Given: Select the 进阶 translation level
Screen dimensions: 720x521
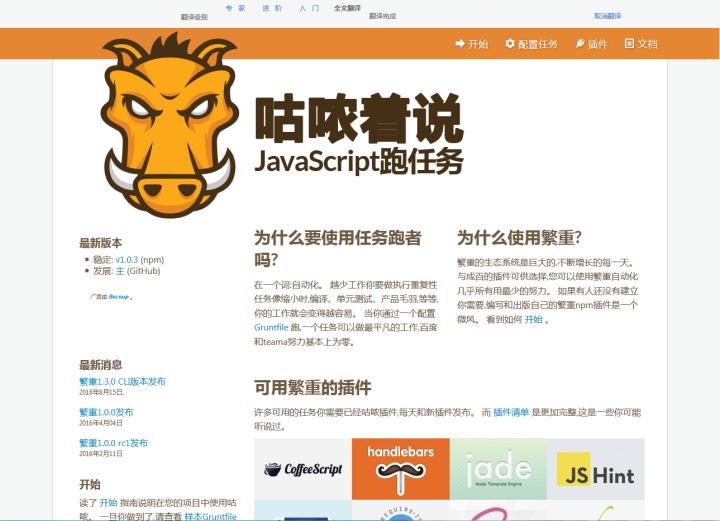Looking at the screenshot, I should (272, 8).
